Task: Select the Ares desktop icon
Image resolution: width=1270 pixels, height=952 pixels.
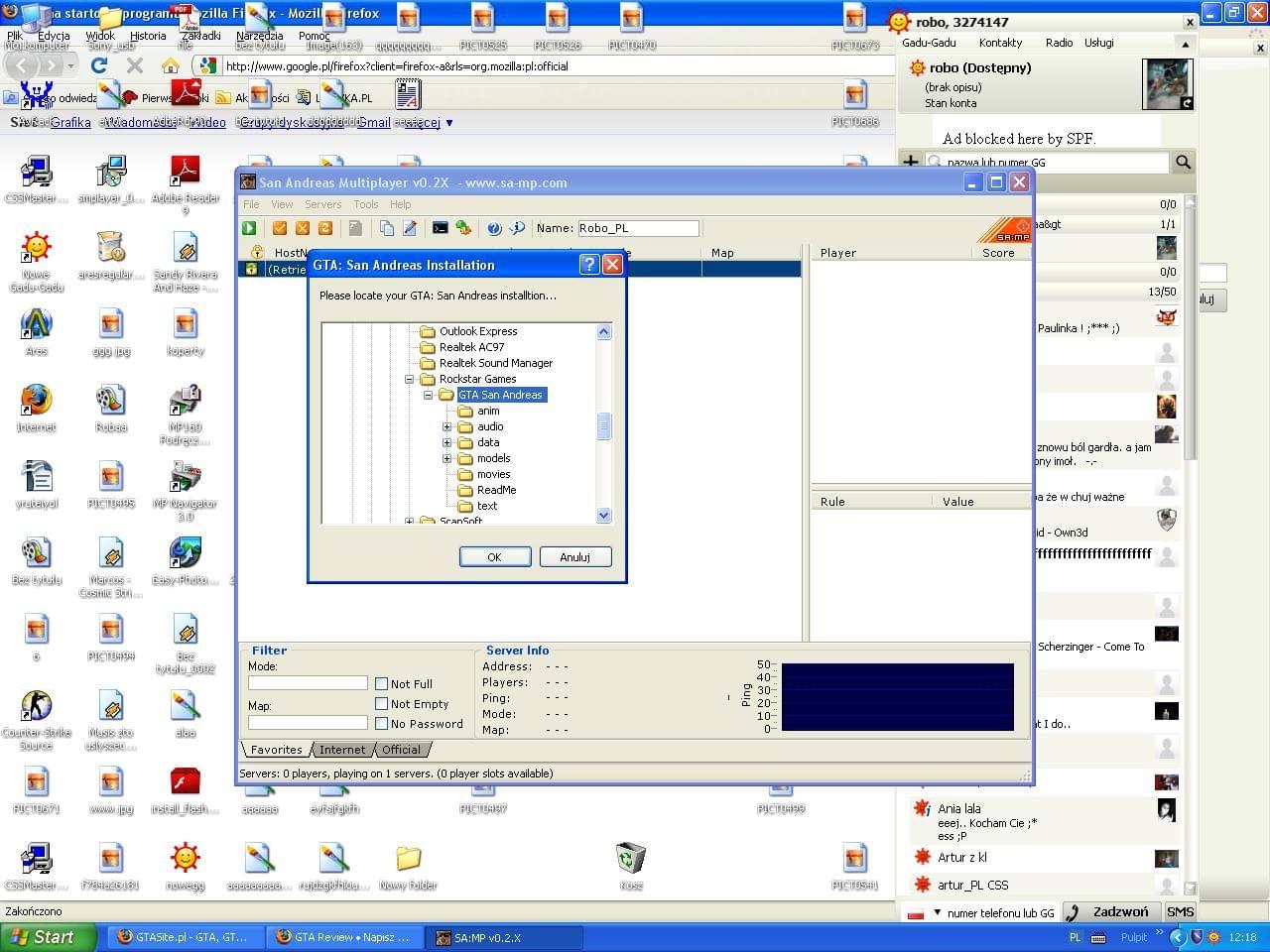Action: (37, 332)
